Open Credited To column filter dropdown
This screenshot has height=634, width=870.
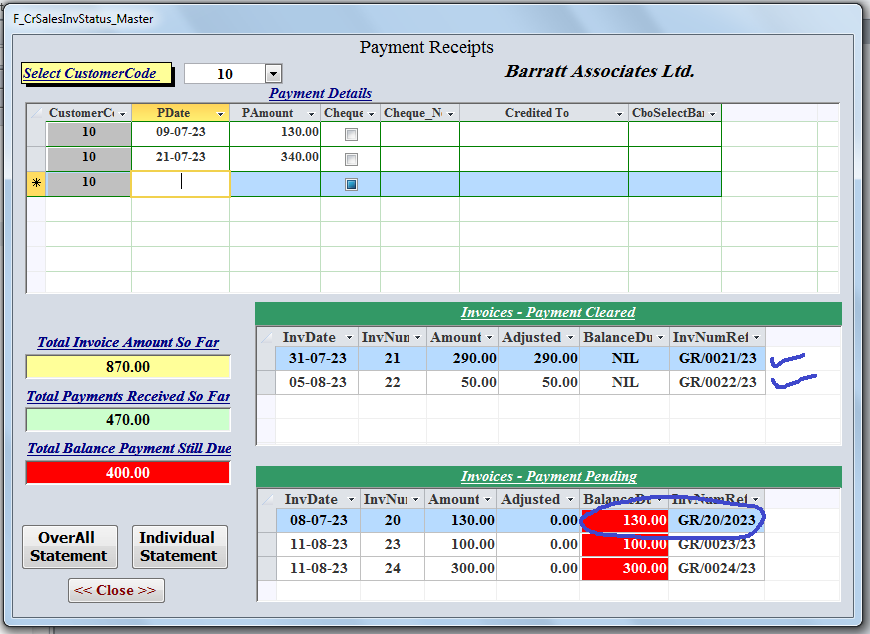coord(619,114)
